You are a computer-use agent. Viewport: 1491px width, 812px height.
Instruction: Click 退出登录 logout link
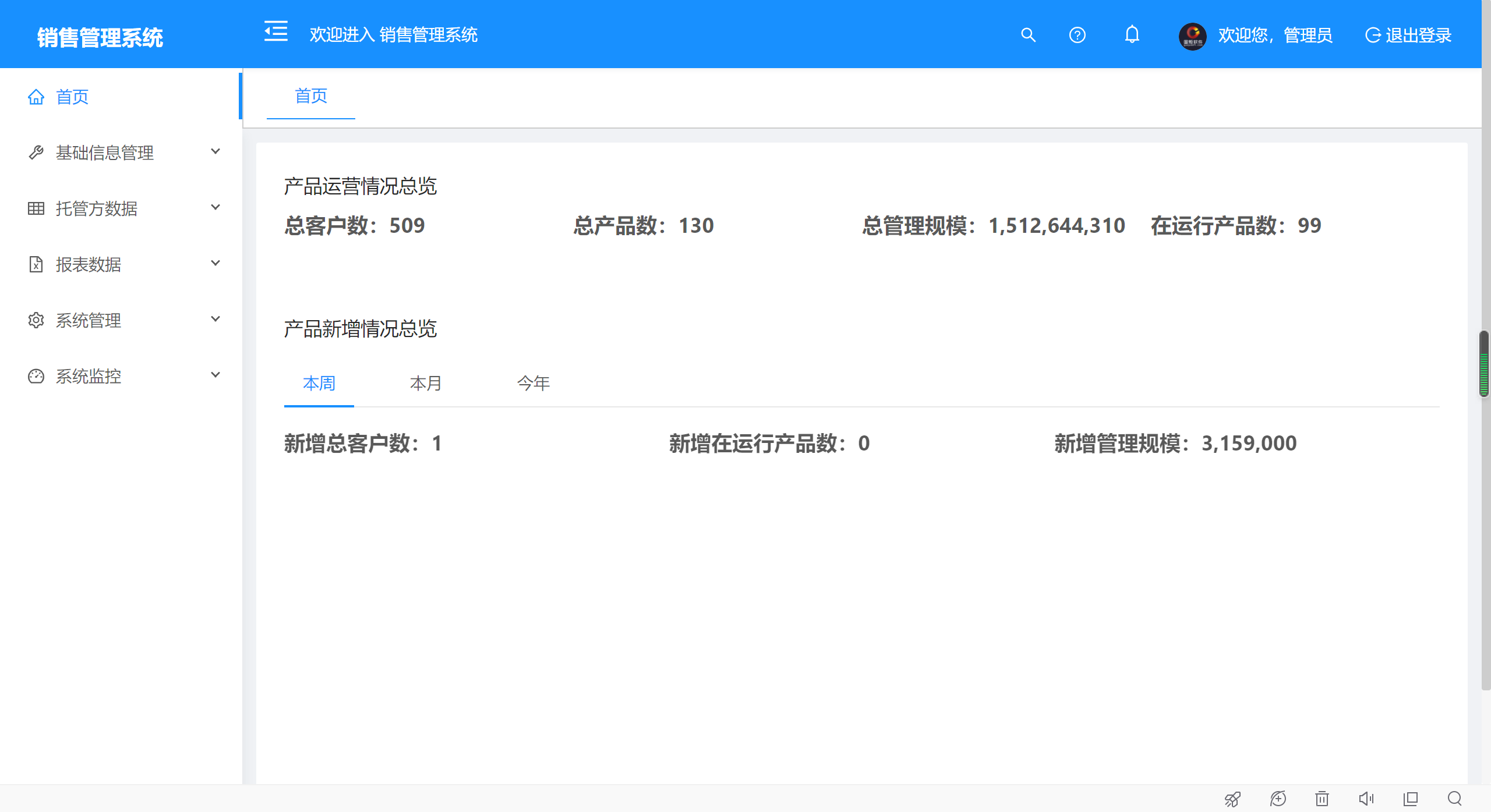[1408, 36]
